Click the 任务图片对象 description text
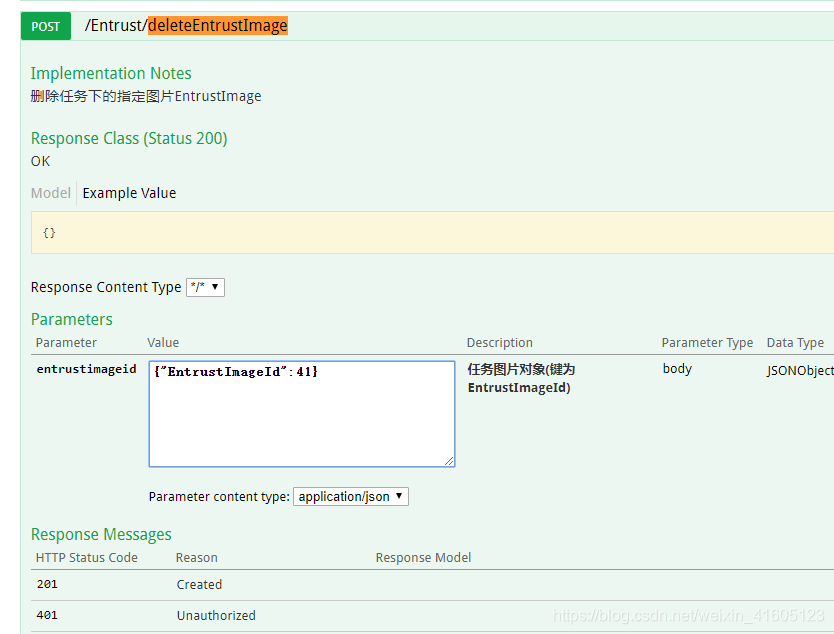The width and height of the screenshot is (834, 634). [521, 378]
